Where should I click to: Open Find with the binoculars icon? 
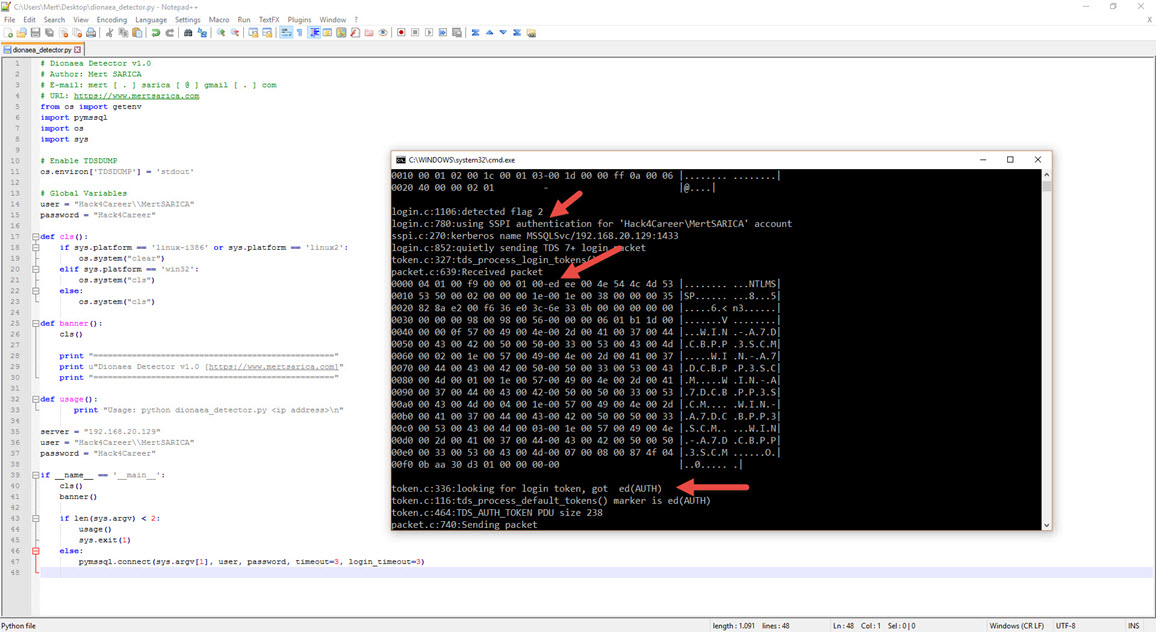(x=189, y=33)
